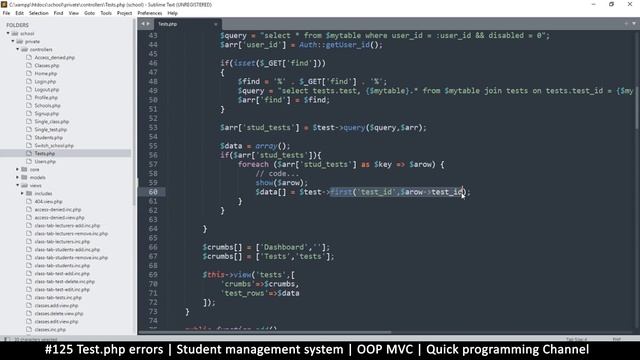This screenshot has width=640, height=360.
Task: Click line number 60 in gutter
Action: pos(153,192)
